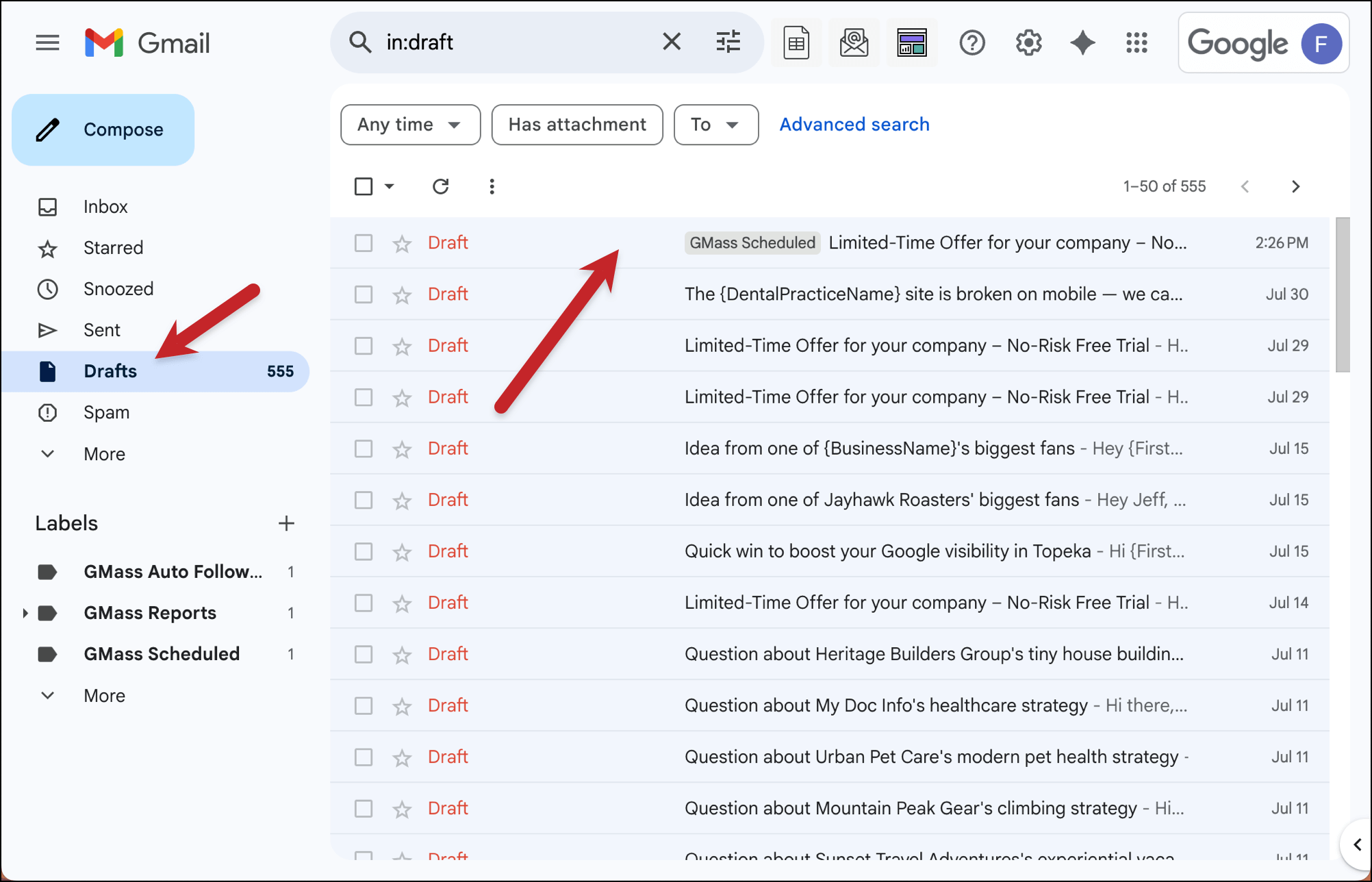Screen dimensions: 1372x882
Task: Go to the Spam folder
Action: coord(106,412)
